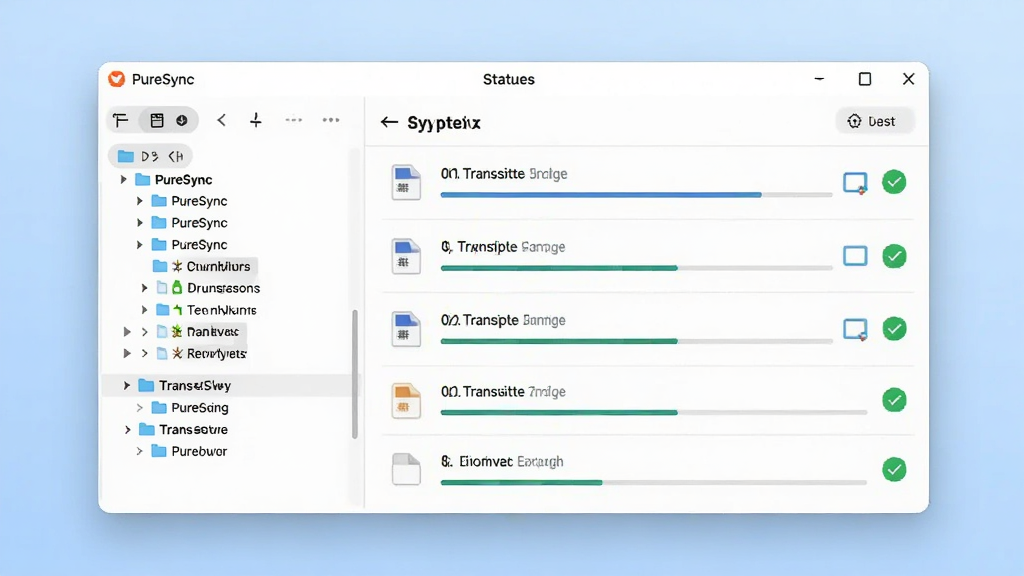Click the PureSync logo in the title bar
1024x576 pixels.
(117, 79)
